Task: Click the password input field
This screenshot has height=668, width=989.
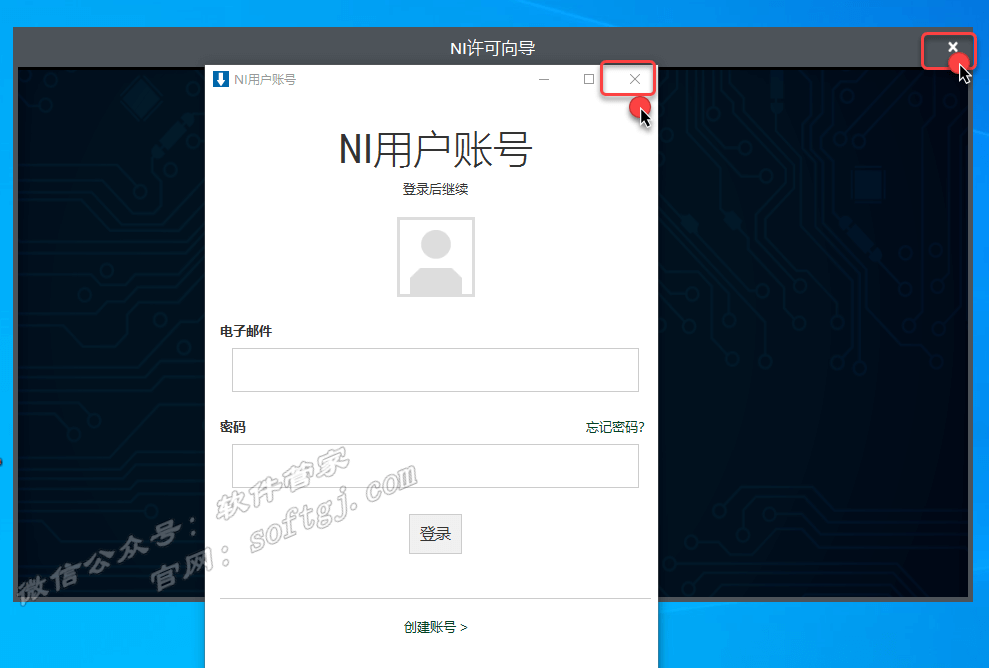Action: coord(435,466)
